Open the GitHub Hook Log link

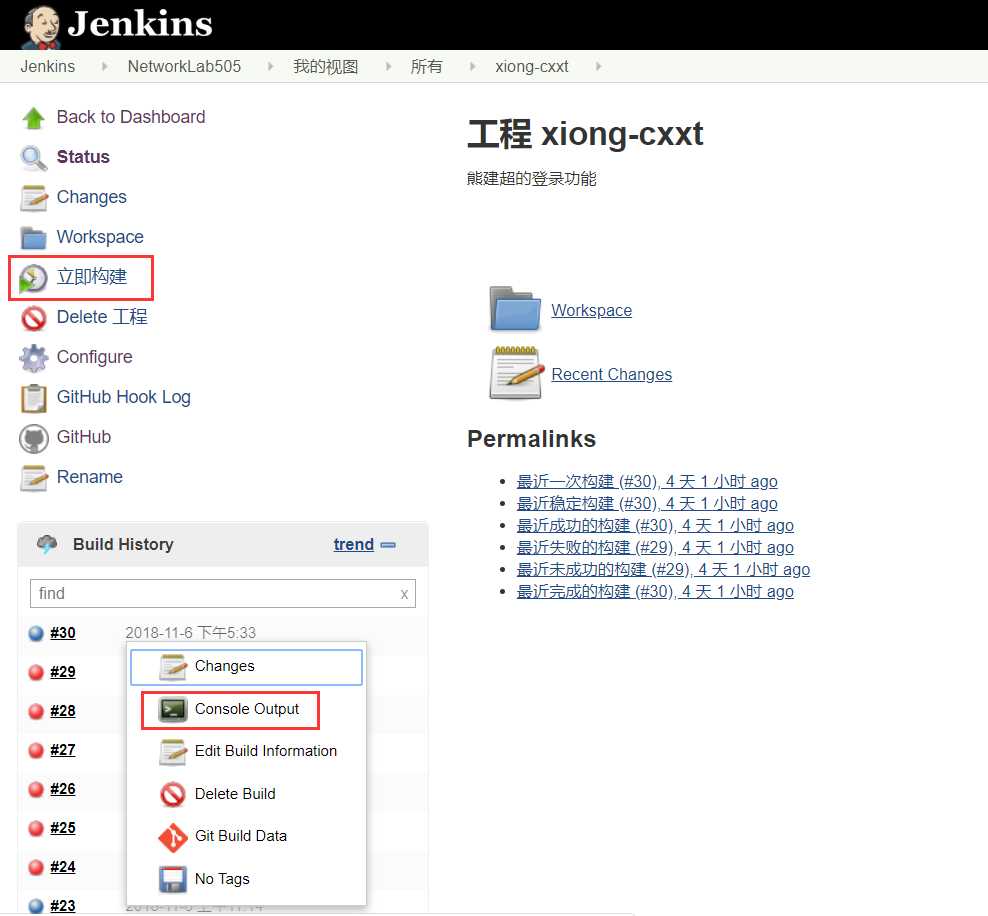(124, 397)
